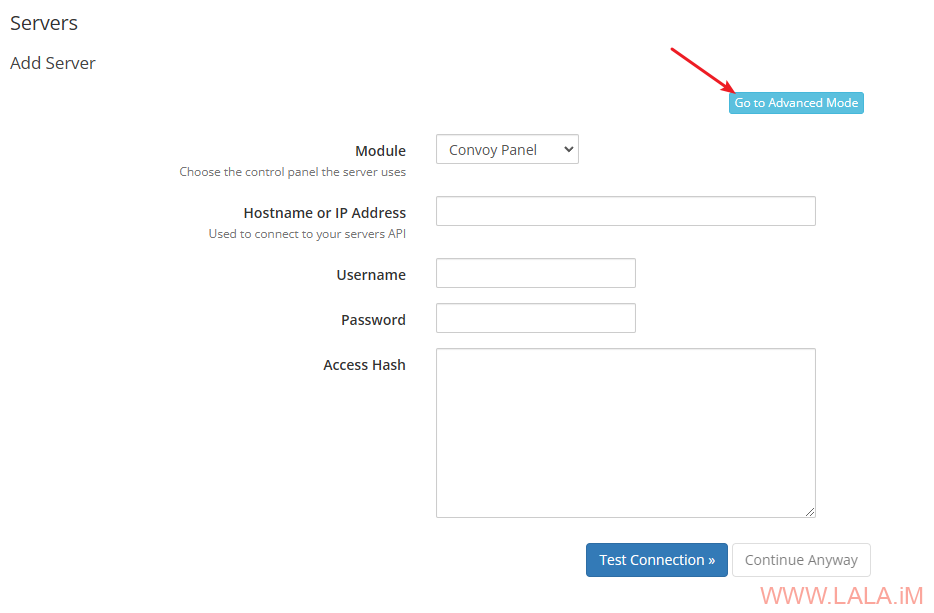This screenshot has height=613, width=934.
Task: Click the Continue Anyway button
Action: coord(801,560)
